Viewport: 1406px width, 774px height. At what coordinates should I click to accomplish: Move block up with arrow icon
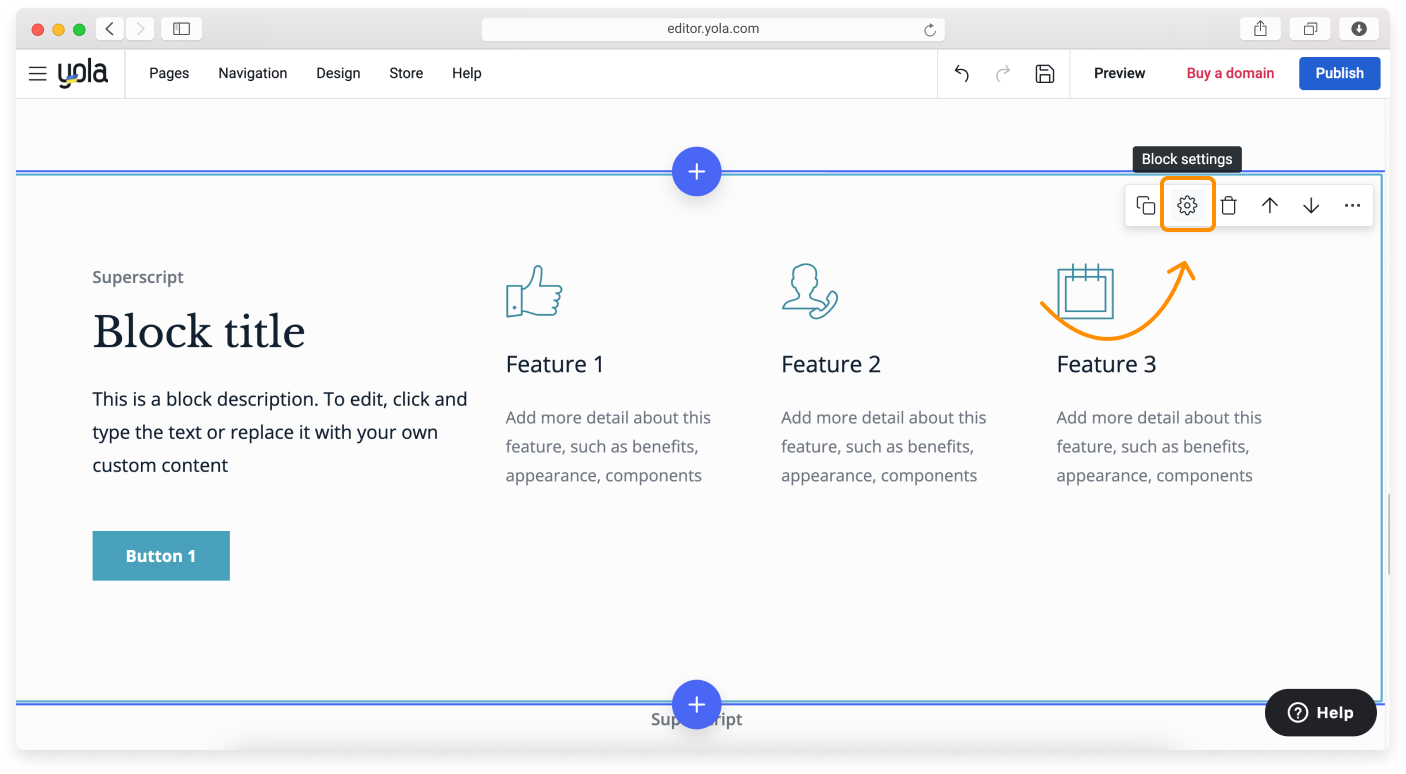(1270, 205)
